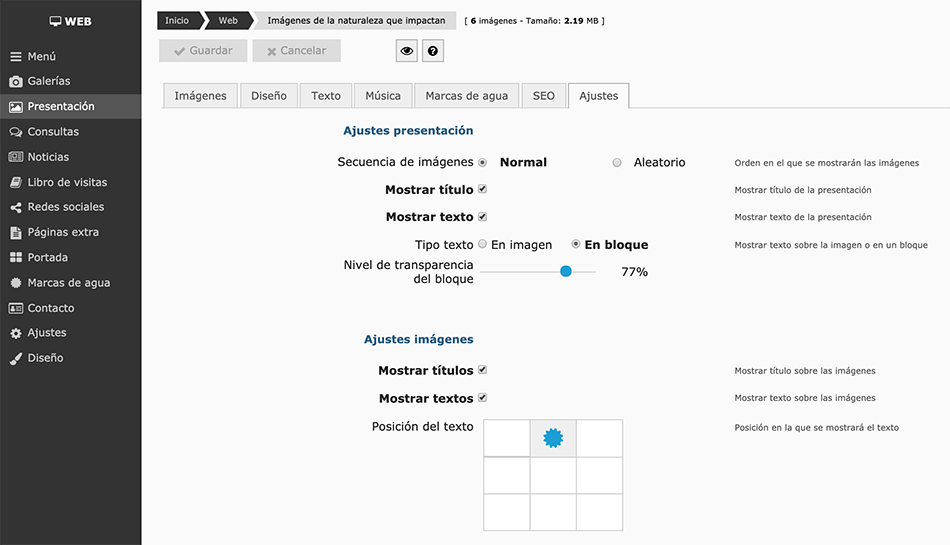Click the Guardar button
This screenshot has height=545, width=950.
click(x=203, y=51)
